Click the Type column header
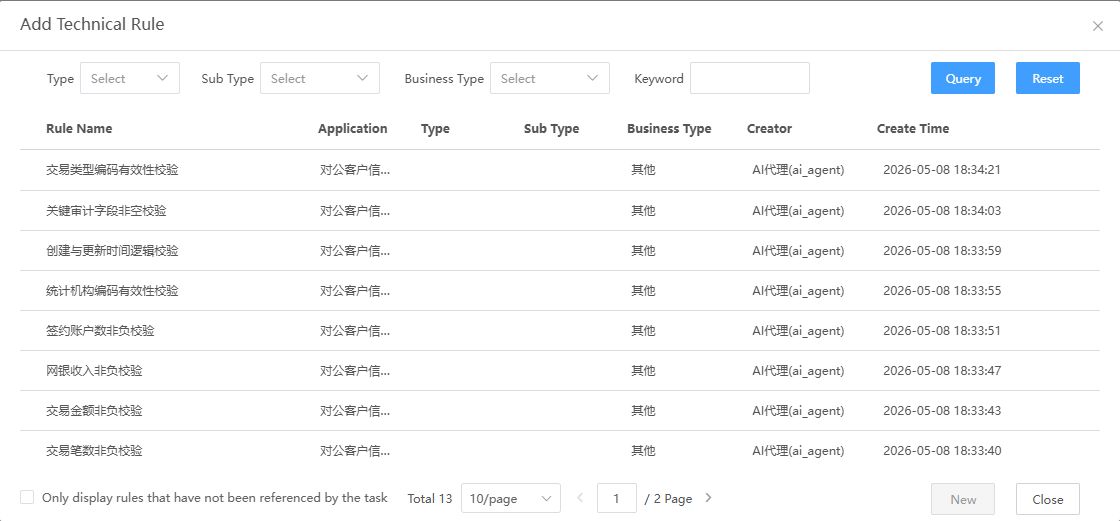This screenshot has width=1120, height=521. (435, 129)
